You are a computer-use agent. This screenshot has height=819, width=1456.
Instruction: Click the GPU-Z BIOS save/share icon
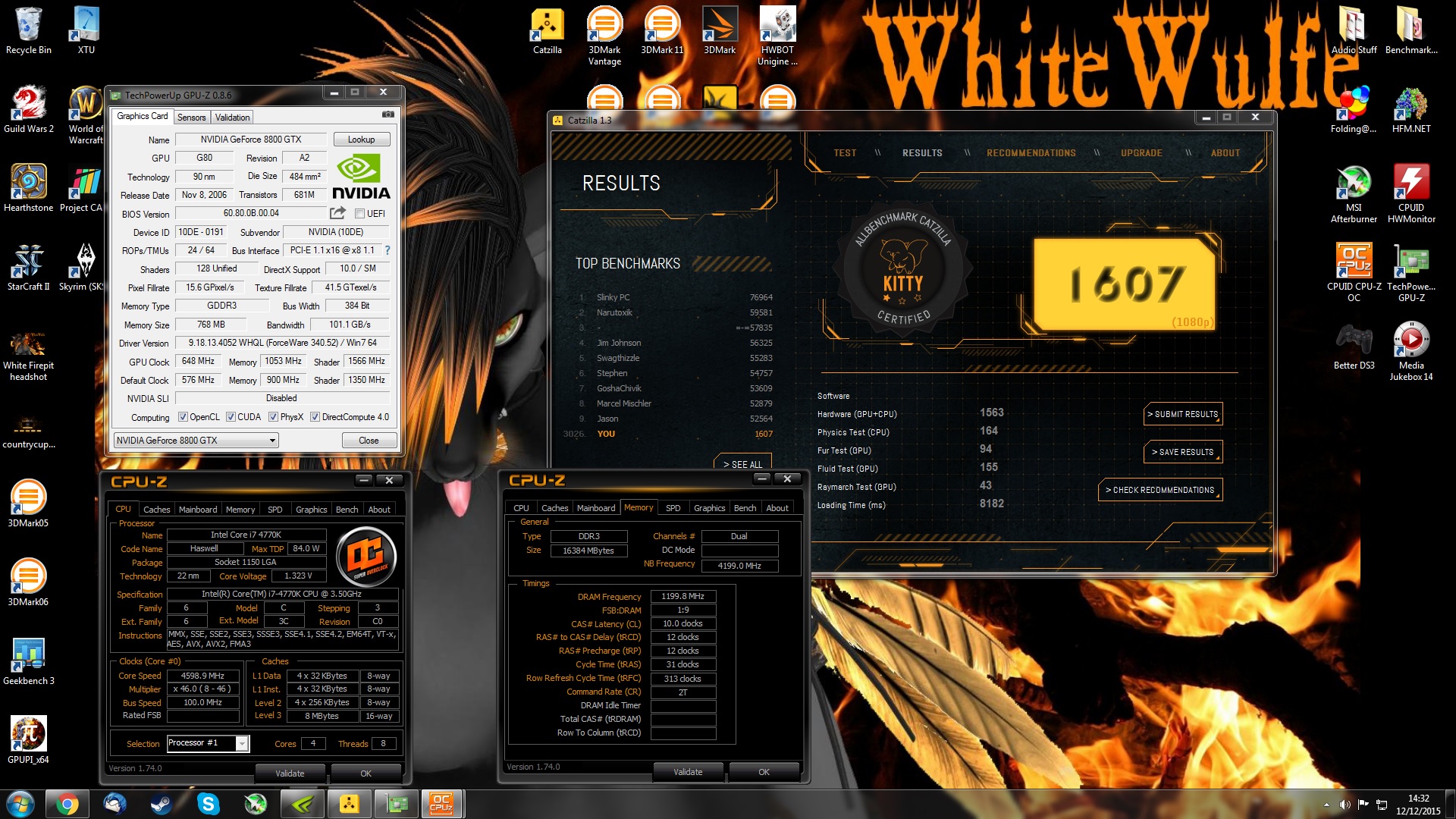[x=338, y=213]
